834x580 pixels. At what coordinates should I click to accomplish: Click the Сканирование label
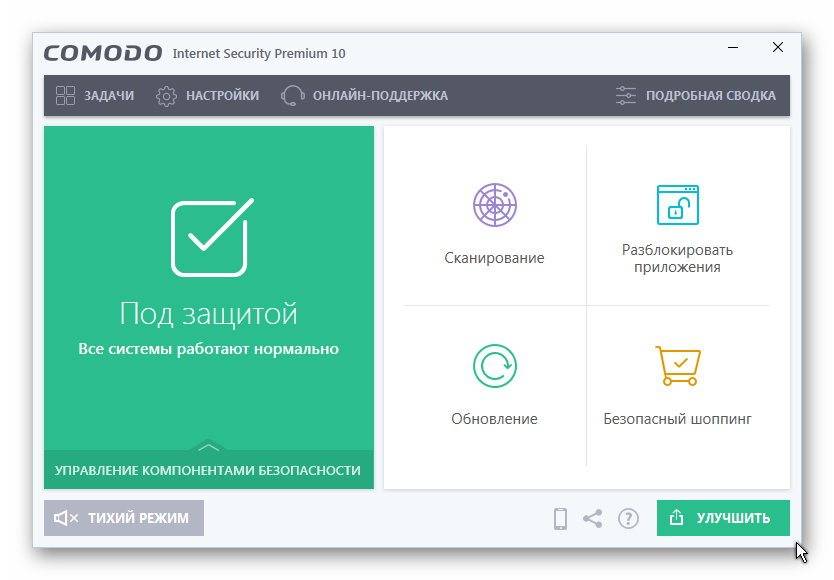point(494,258)
